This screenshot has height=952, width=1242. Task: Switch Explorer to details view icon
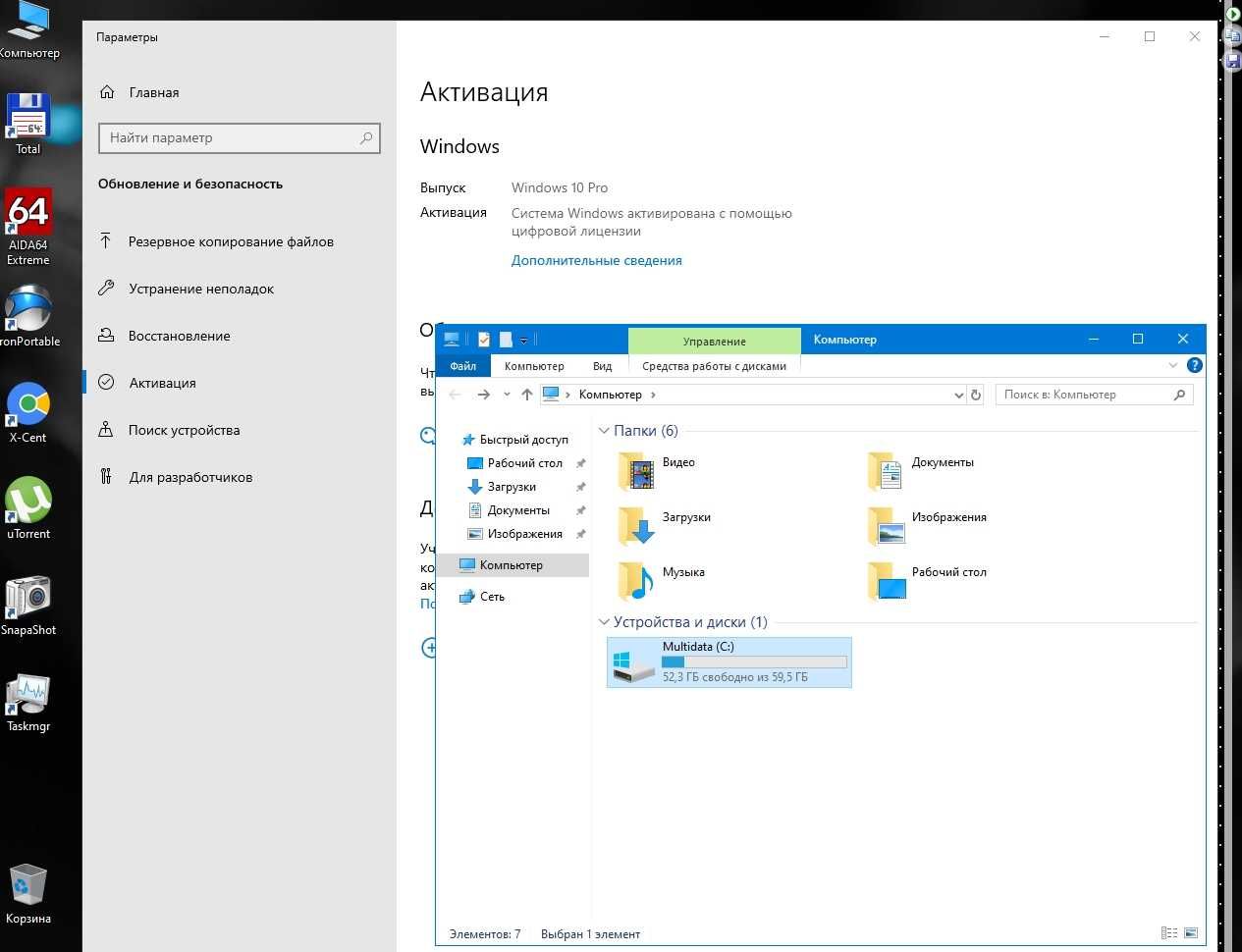[x=1169, y=933]
